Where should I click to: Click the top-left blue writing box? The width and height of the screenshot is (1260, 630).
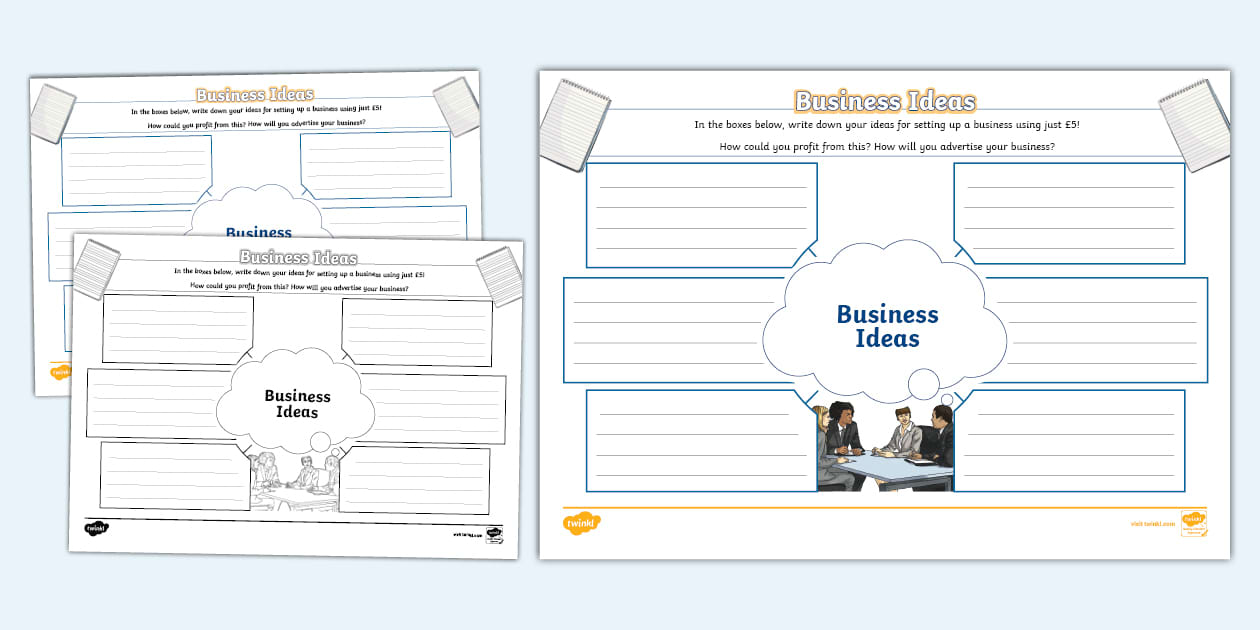(x=700, y=213)
